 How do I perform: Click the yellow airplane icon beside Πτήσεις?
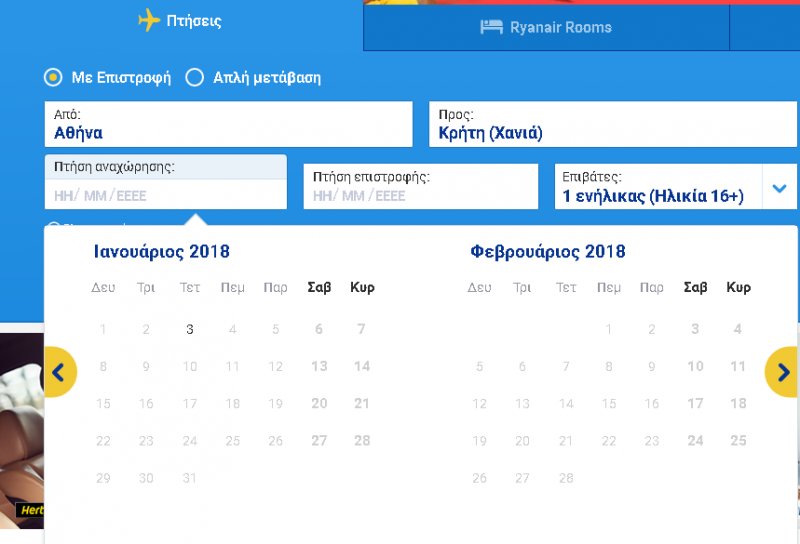tap(149, 20)
